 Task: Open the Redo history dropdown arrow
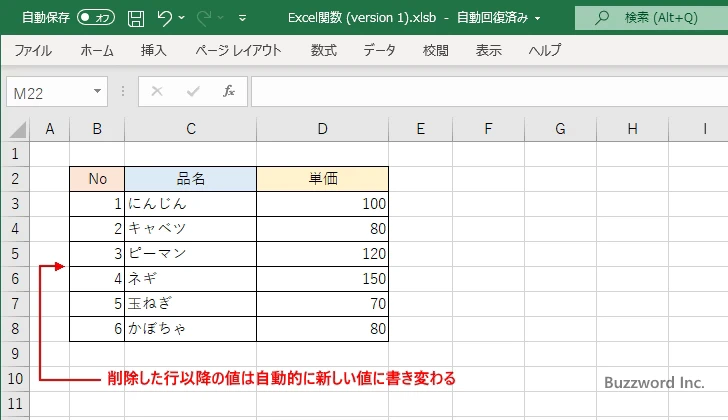pyautogui.click(x=221, y=18)
